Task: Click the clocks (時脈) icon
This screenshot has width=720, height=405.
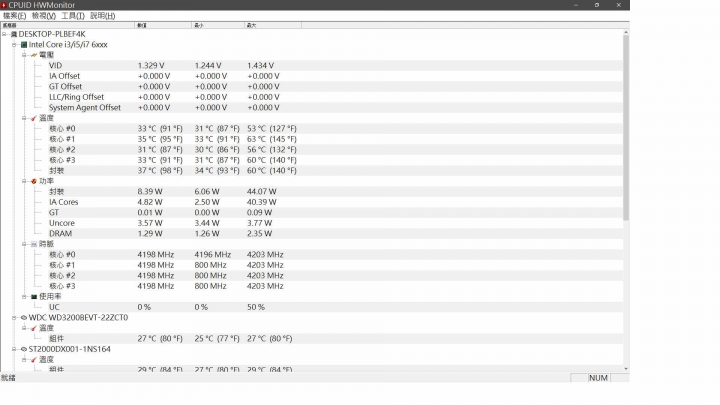Action: [x=34, y=244]
